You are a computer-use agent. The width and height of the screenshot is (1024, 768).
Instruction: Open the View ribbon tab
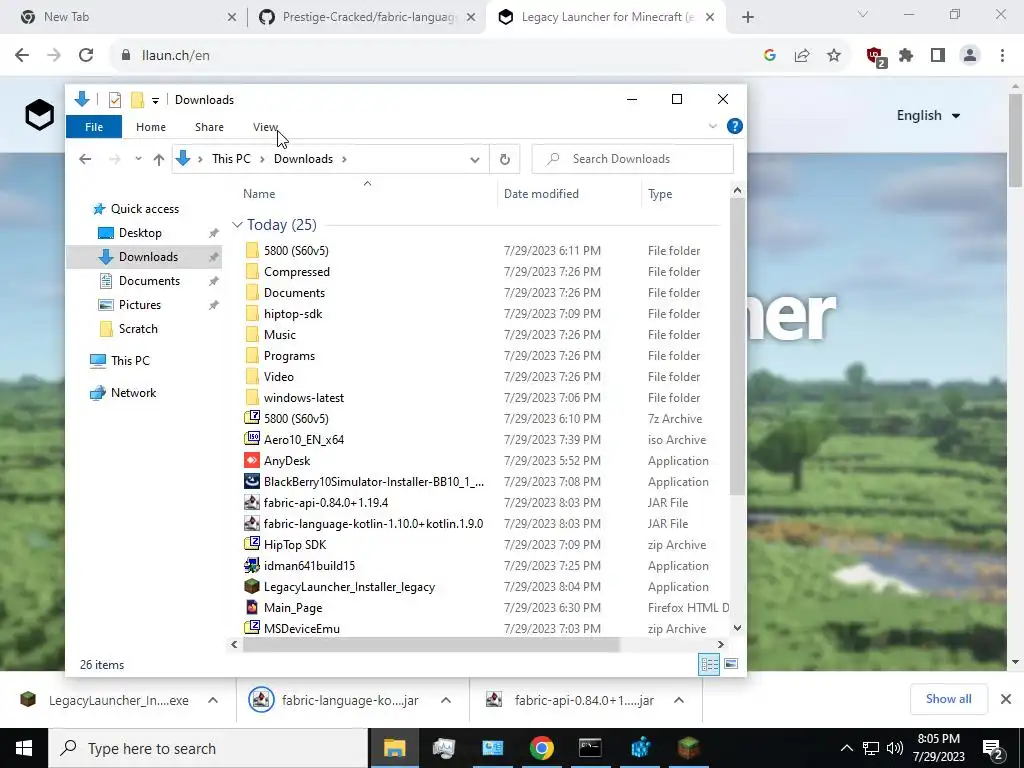(x=265, y=127)
